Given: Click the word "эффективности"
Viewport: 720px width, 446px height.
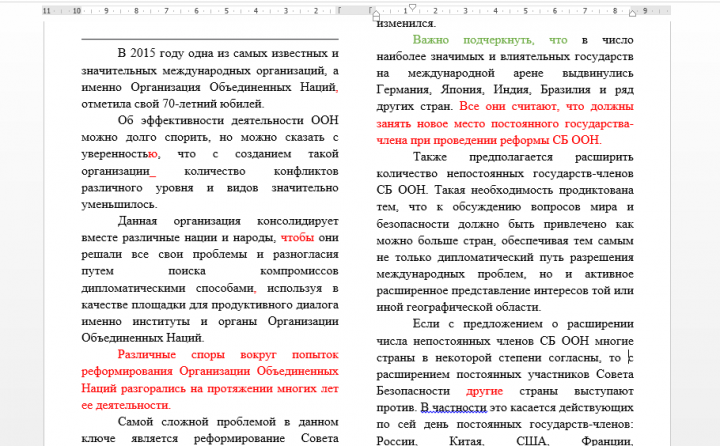Looking at the screenshot, I should tap(184, 120).
